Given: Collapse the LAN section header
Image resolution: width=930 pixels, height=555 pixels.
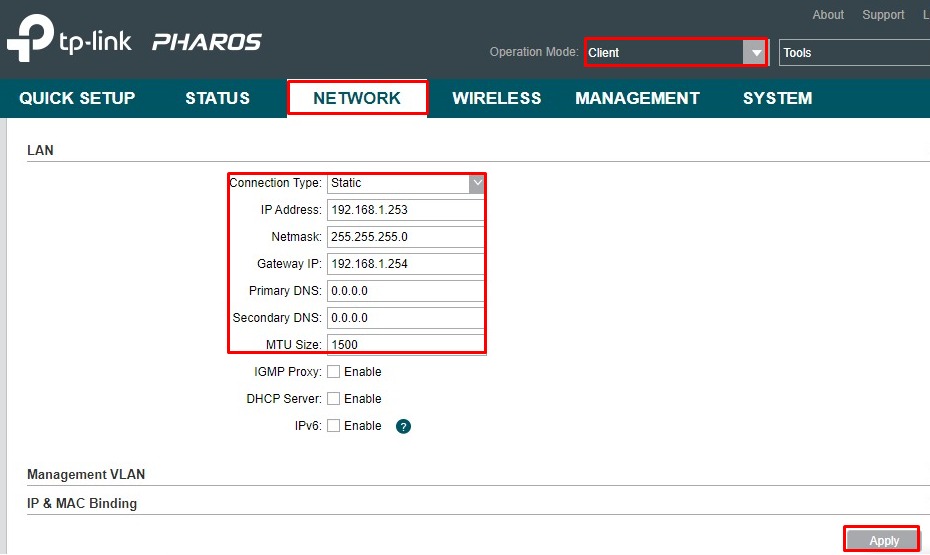Looking at the screenshot, I should pos(40,151).
